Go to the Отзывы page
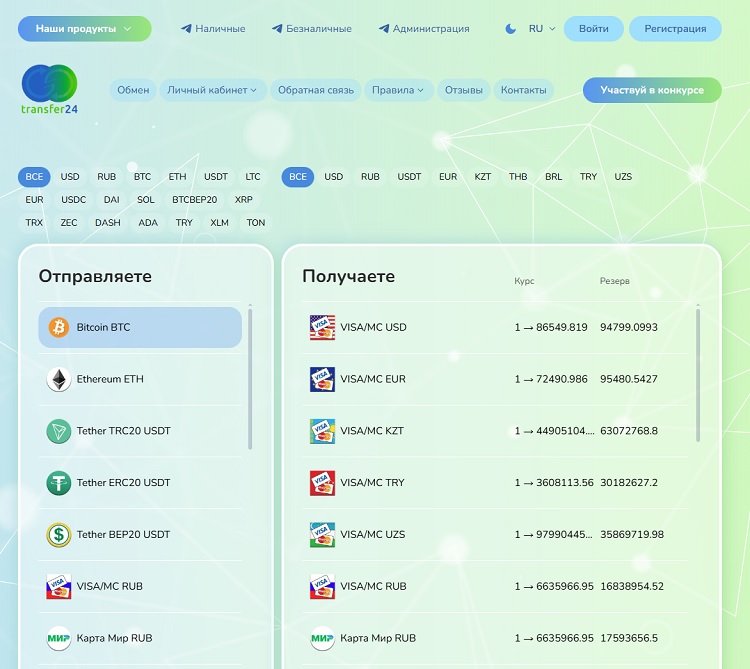This screenshot has height=669, width=750. coord(463,90)
